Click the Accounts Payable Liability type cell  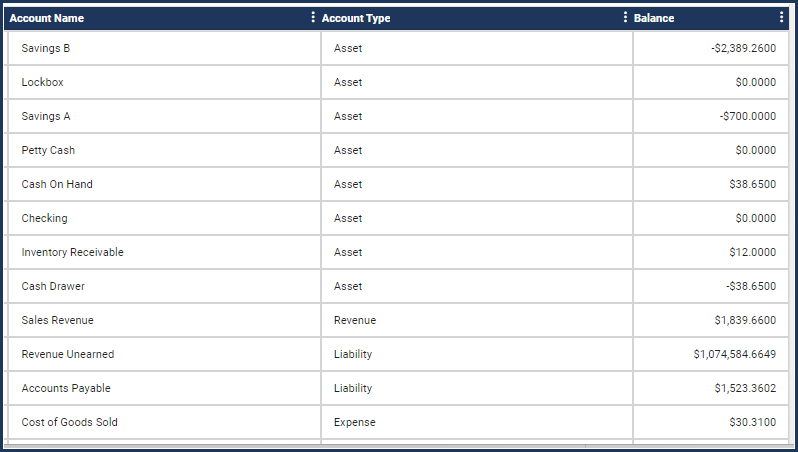click(477, 388)
